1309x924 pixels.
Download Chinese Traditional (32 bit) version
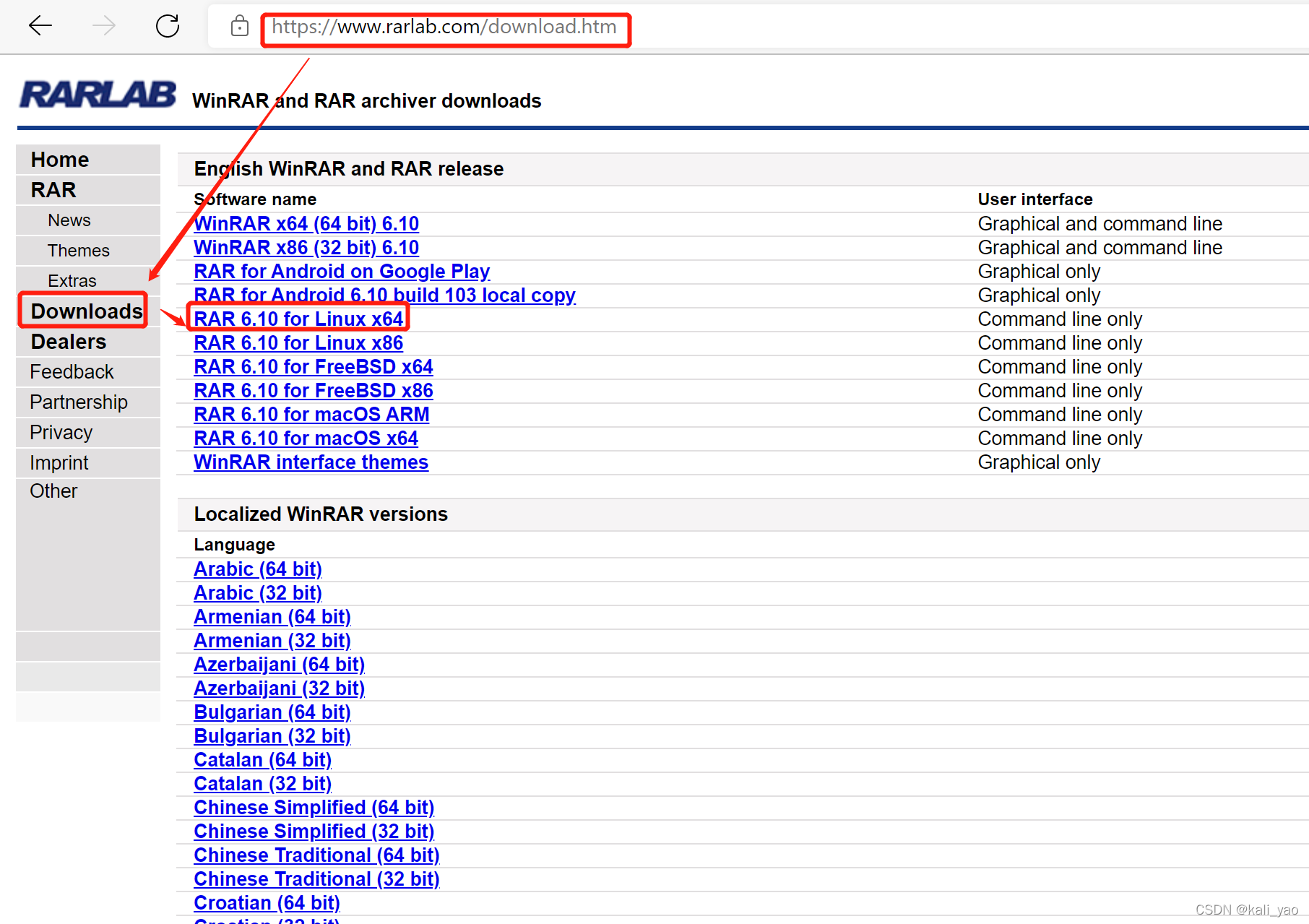(x=316, y=879)
